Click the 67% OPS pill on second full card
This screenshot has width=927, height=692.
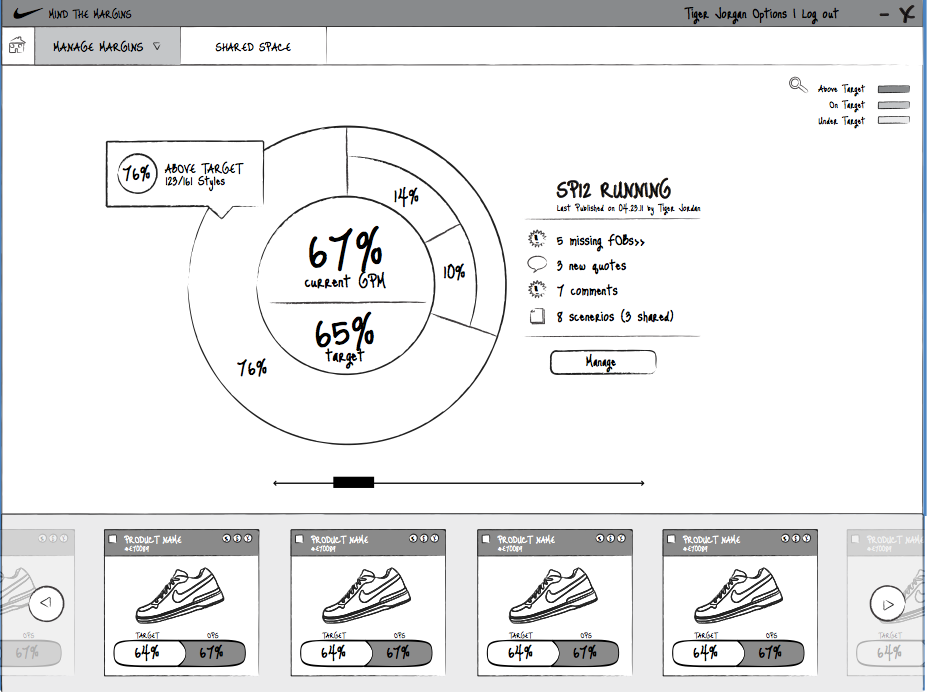(x=398, y=653)
